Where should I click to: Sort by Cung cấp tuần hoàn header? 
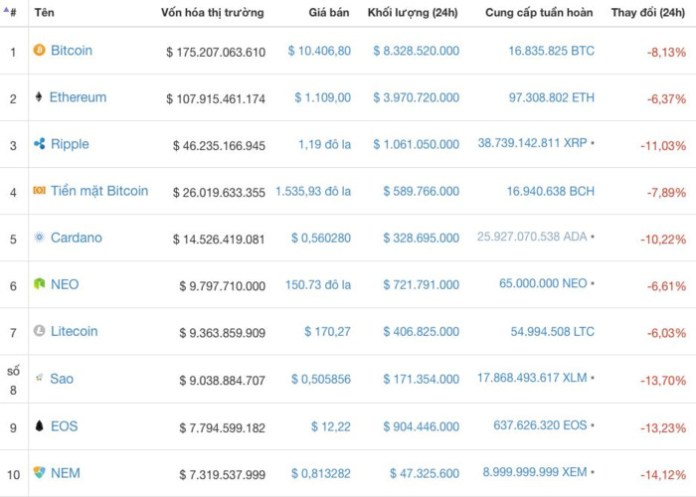pos(538,13)
